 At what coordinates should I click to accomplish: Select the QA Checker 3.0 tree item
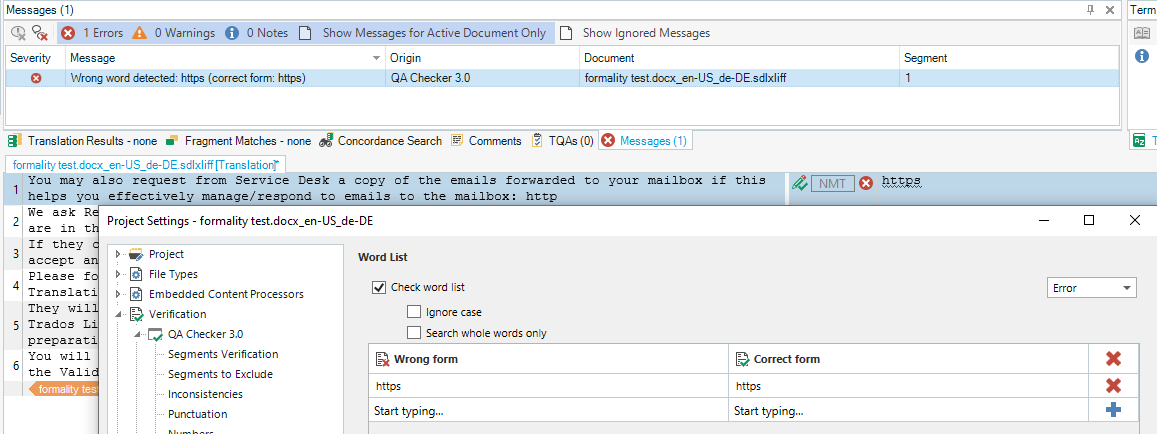205,334
